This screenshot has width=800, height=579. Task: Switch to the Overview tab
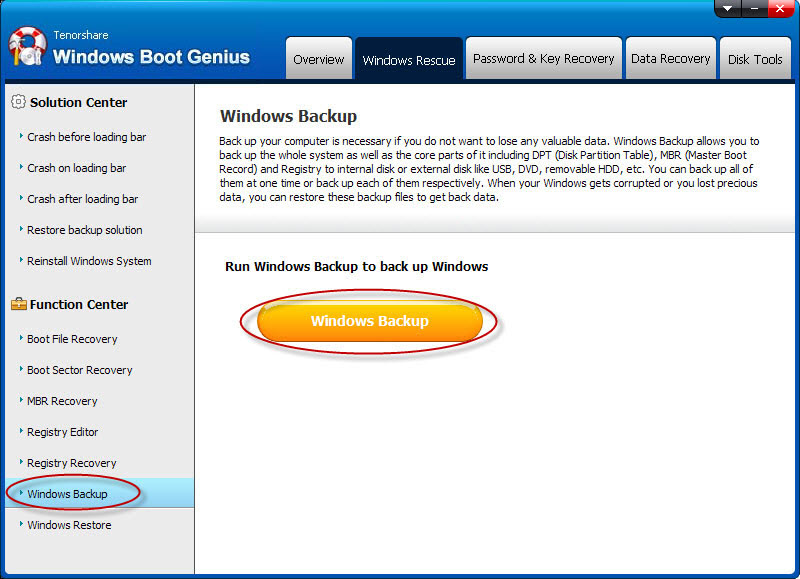coord(318,59)
